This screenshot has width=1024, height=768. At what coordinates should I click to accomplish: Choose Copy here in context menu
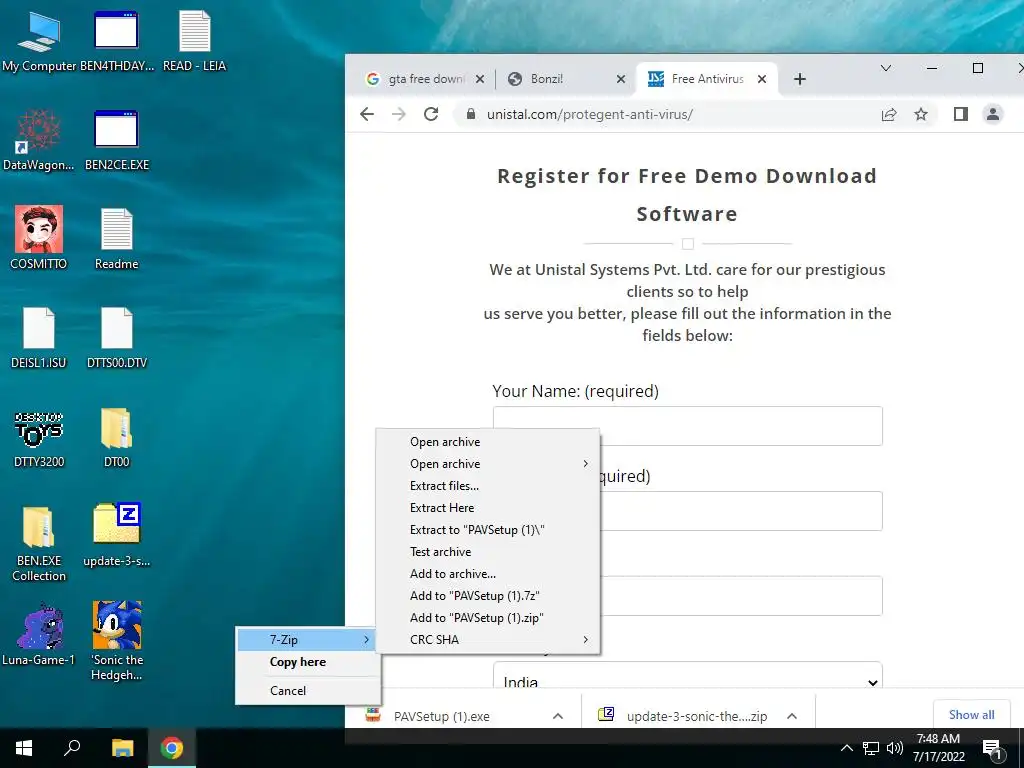point(308,662)
